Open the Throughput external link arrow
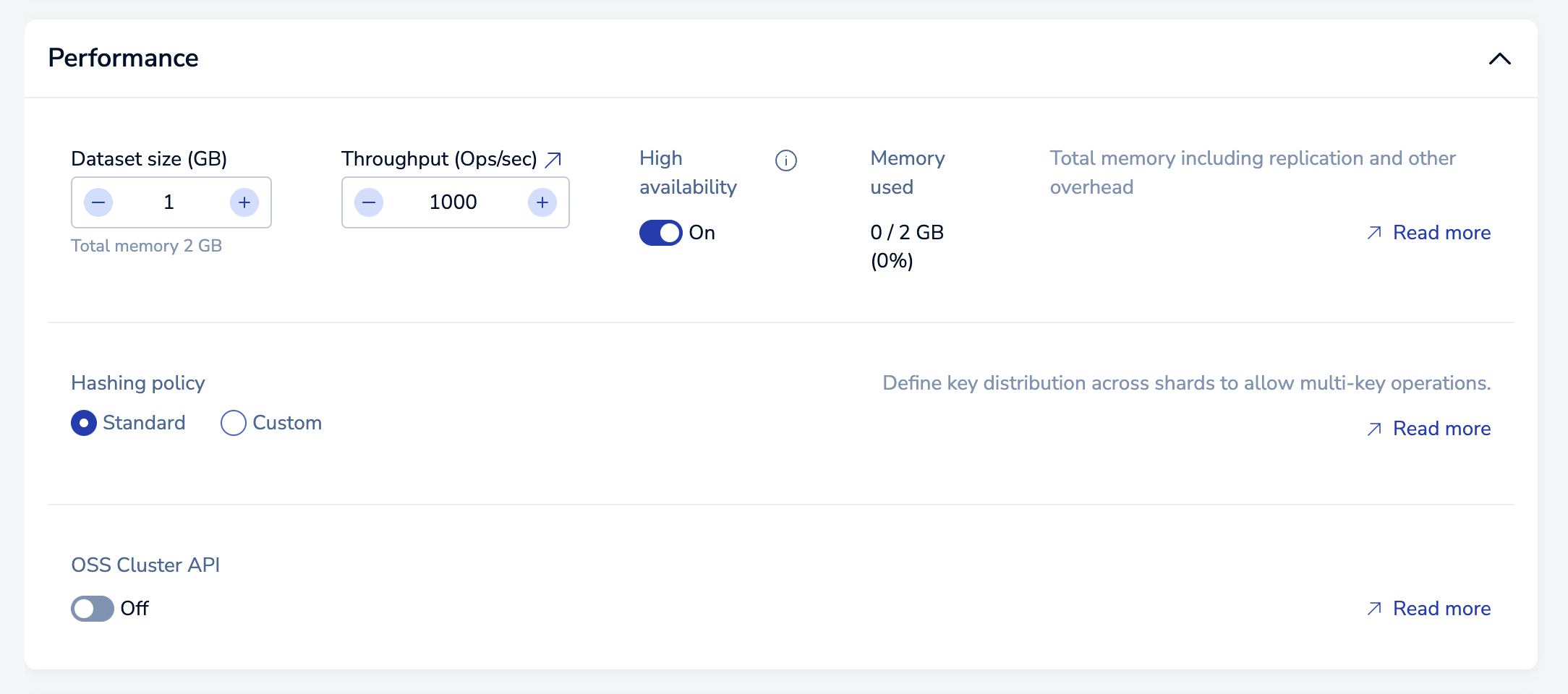Viewport: 1568px width, 694px height. pos(553,160)
